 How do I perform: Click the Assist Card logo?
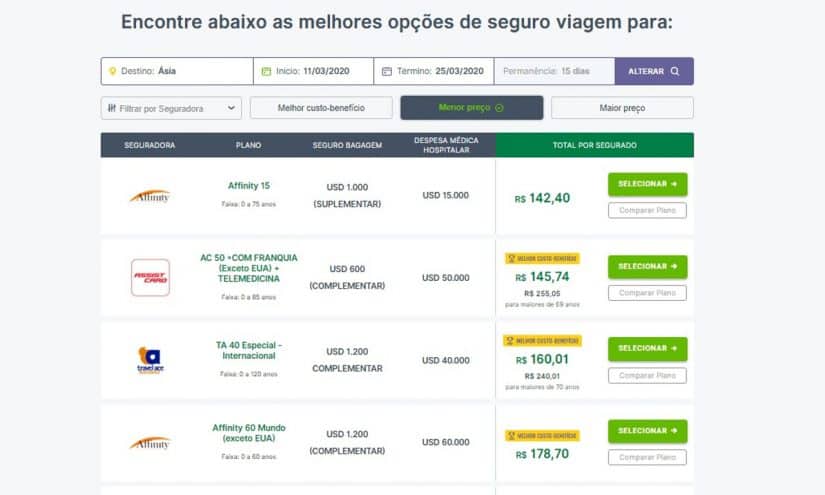coord(150,277)
